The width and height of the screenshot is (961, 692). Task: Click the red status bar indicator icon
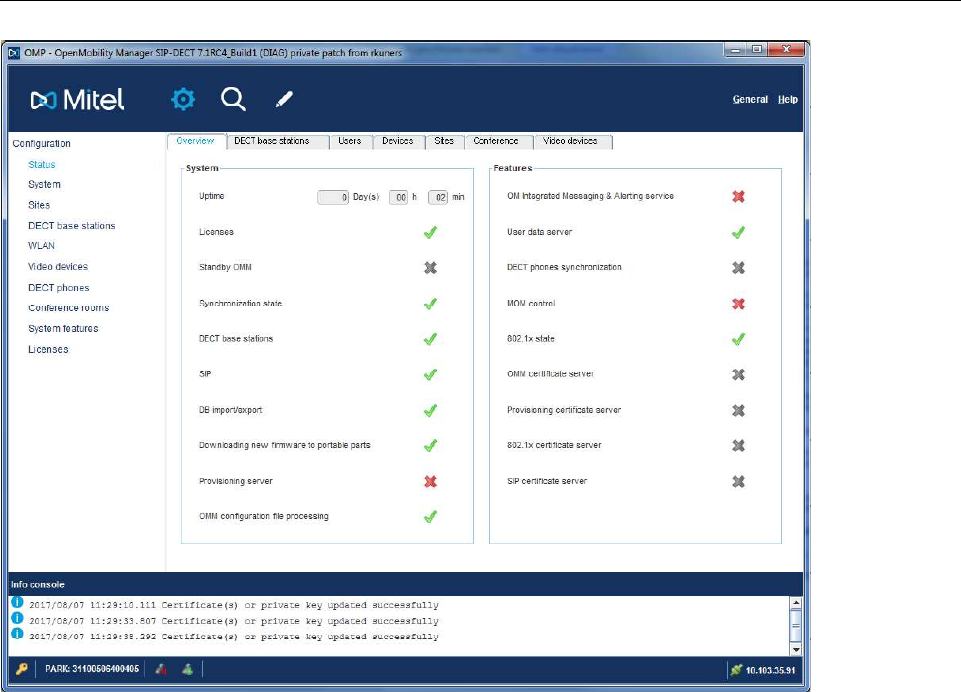click(161, 669)
